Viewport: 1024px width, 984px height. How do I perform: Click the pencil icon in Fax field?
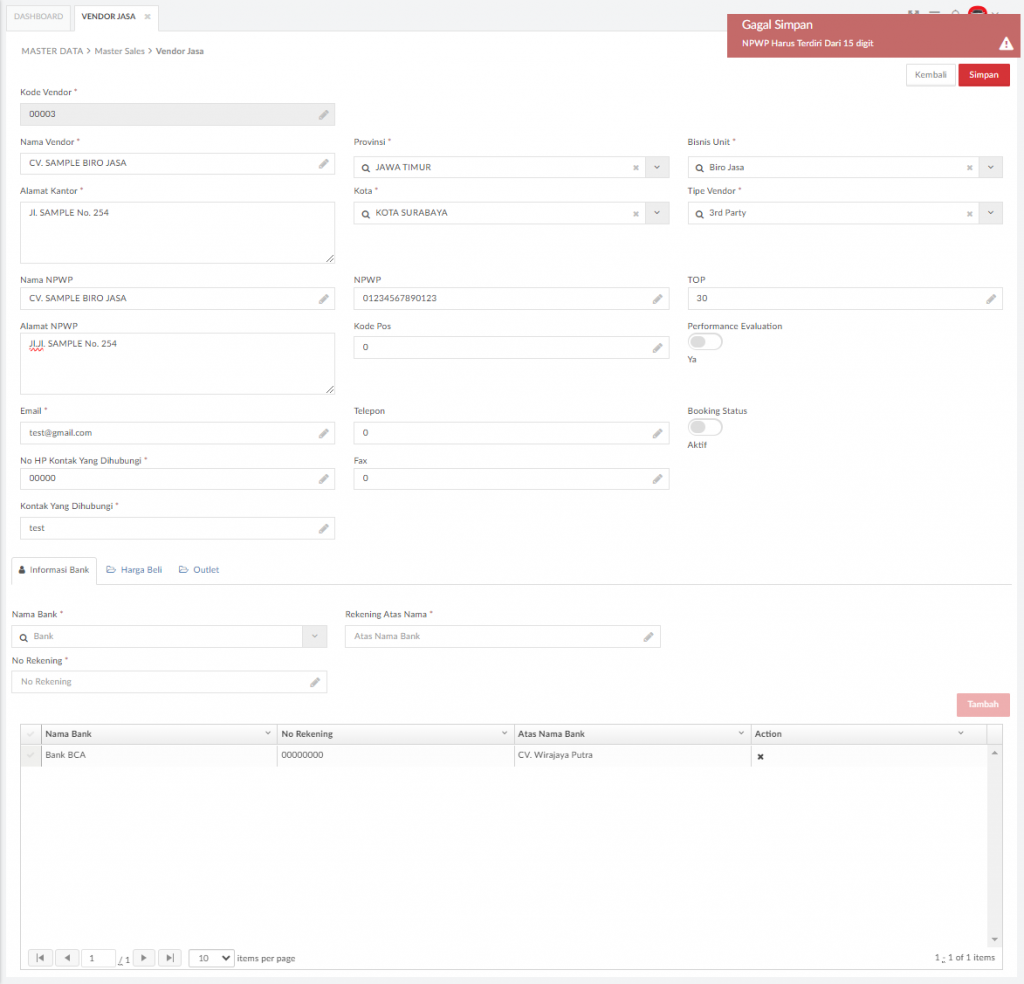click(657, 479)
